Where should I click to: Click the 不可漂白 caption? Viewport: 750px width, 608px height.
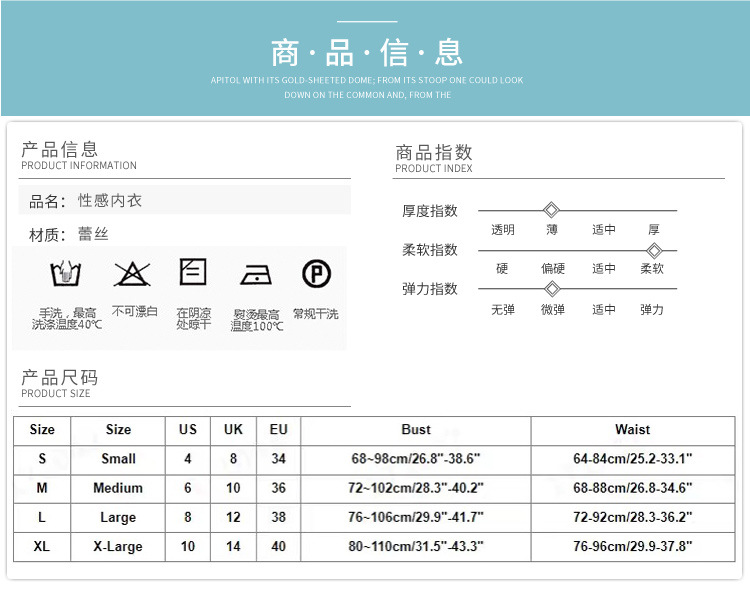pyautogui.click(x=135, y=311)
